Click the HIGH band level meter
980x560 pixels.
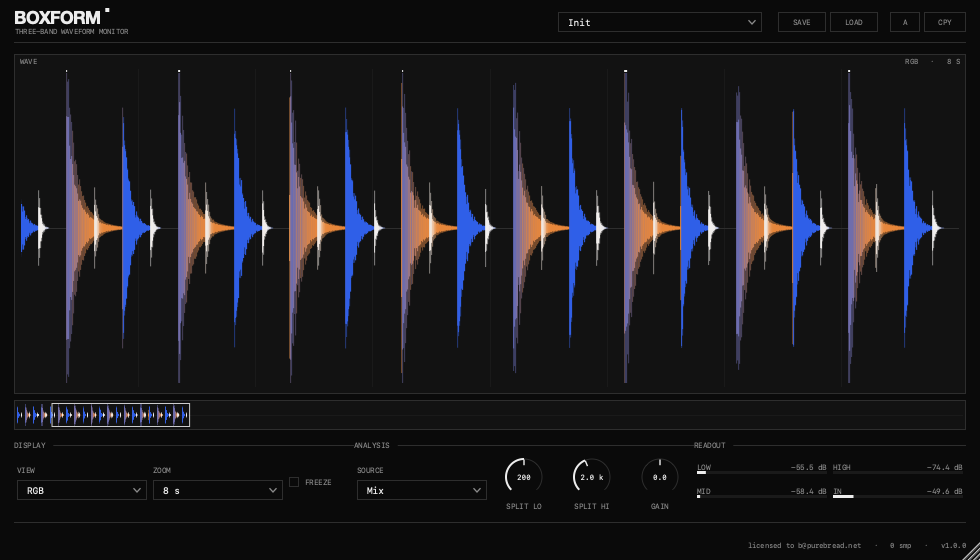tap(898, 472)
